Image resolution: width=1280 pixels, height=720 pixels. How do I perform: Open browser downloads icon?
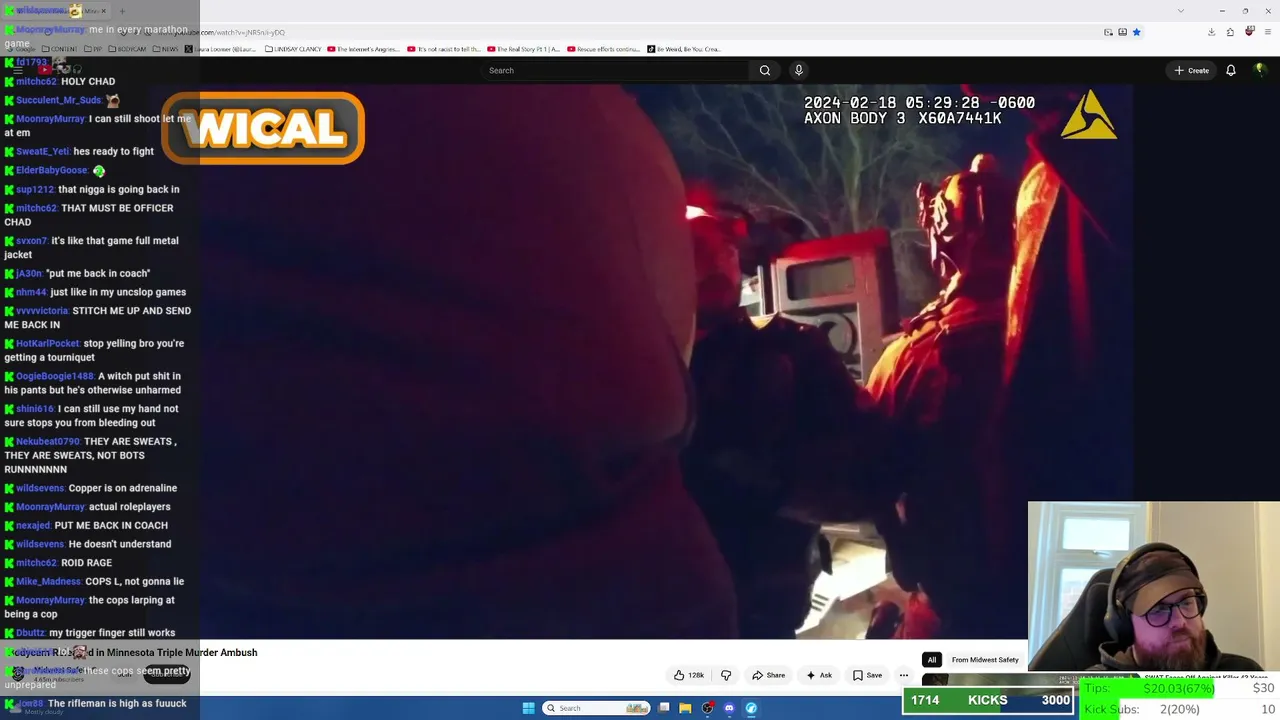pyautogui.click(x=1211, y=32)
